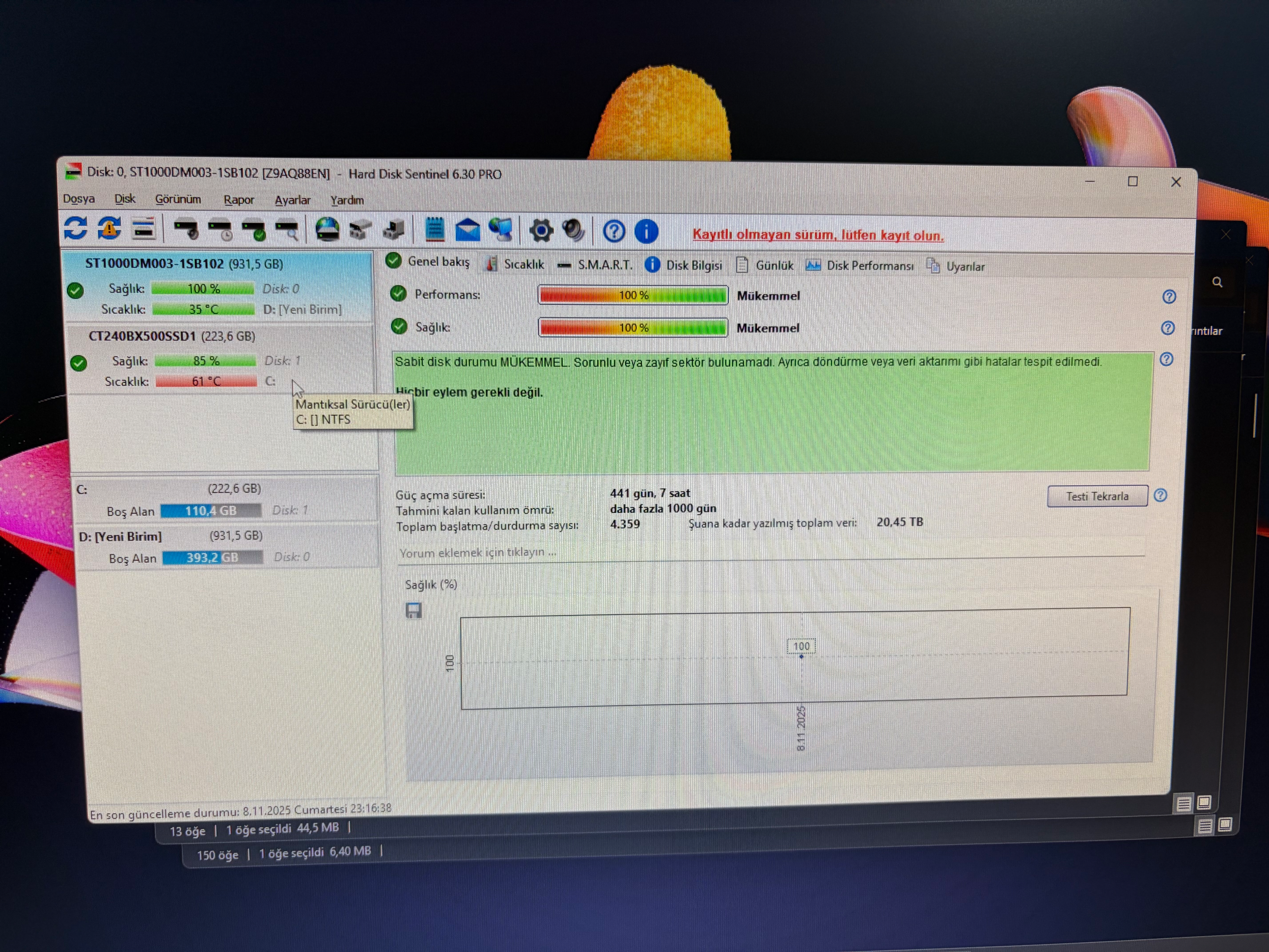
Task: Click the globe-over-disk toolbar icon
Action: [327, 229]
